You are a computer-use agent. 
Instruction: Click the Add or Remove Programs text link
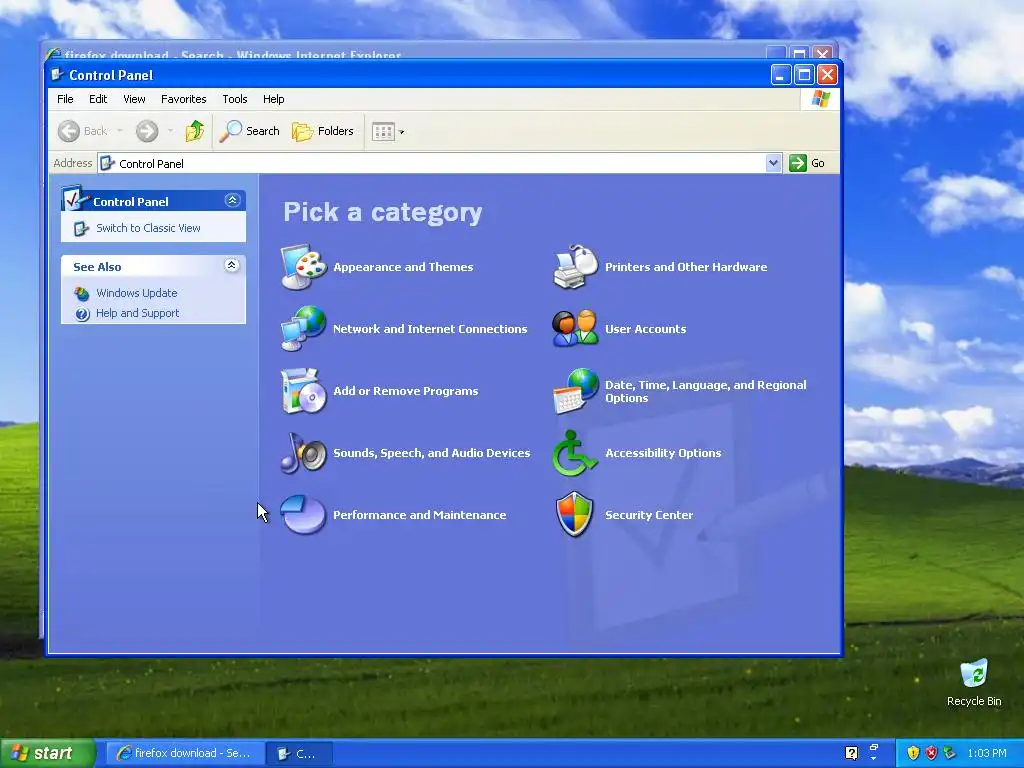tap(406, 391)
